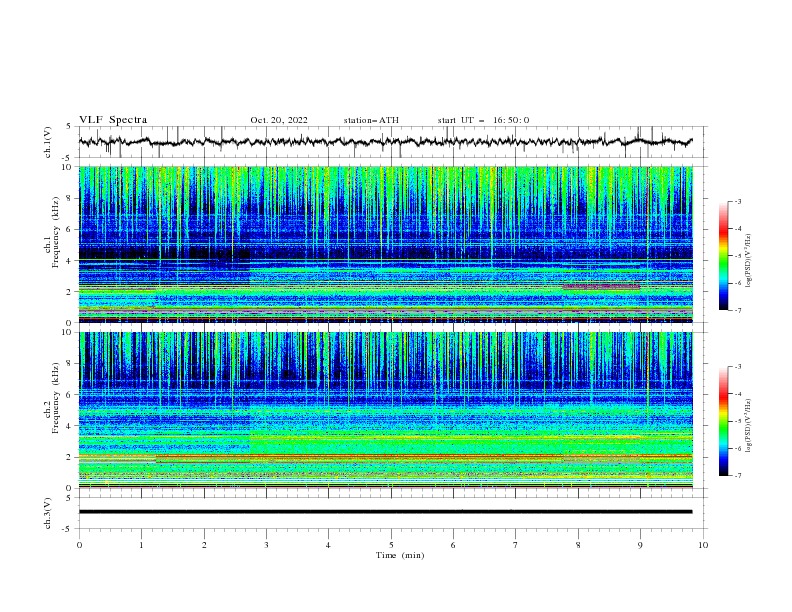Click the ch.1 colorbar 'log(PSD)(V²/Hz)' label
Viewport: 792px width, 612px height.
749,261
